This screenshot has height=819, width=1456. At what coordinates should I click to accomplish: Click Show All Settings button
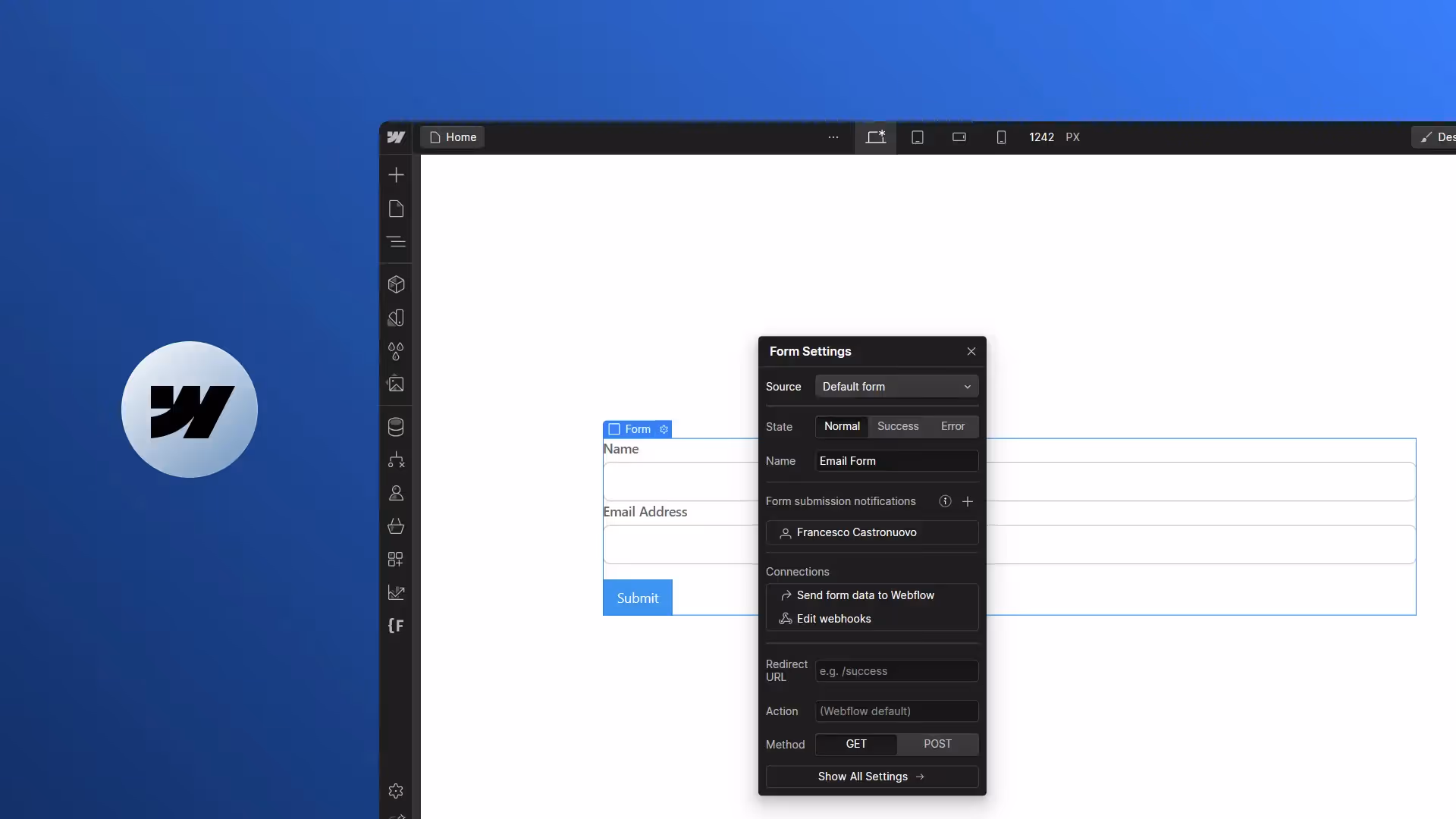[871, 777]
